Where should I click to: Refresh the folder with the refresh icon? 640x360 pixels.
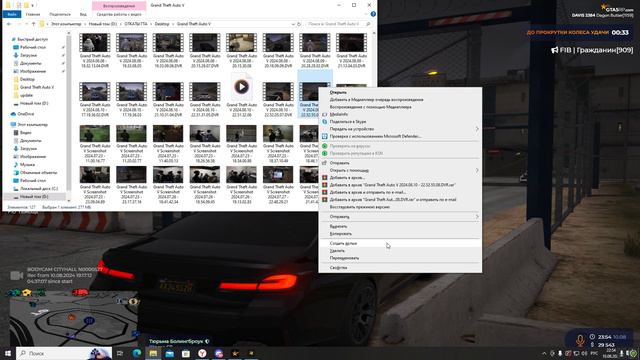click(299, 24)
